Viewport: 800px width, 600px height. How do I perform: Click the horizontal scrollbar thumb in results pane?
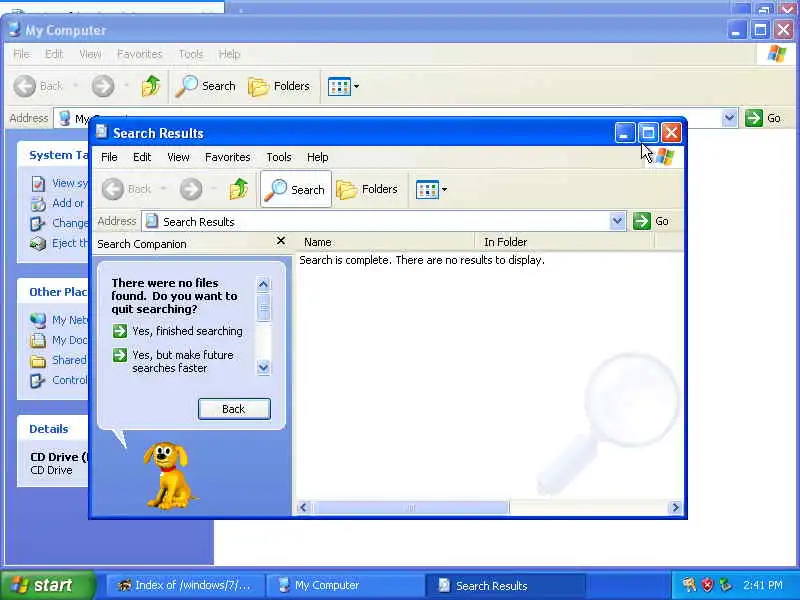point(411,507)
